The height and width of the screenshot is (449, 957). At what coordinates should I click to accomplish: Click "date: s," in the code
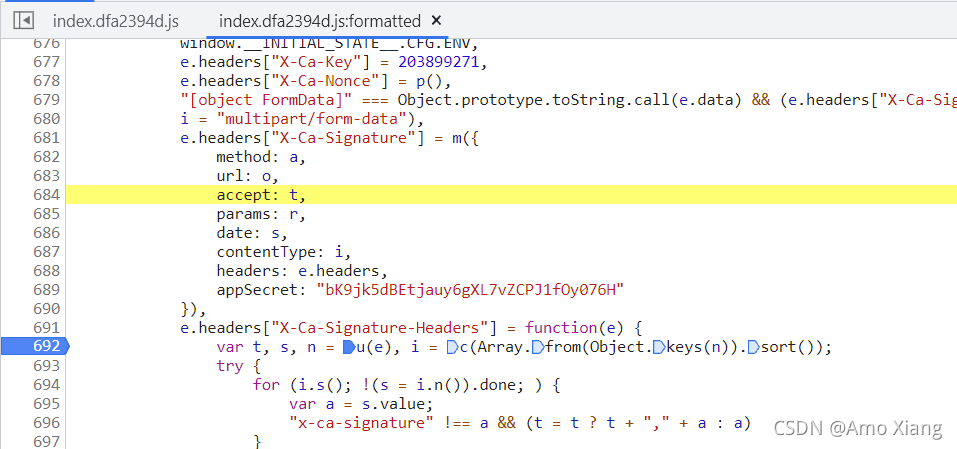click(251, 232)
